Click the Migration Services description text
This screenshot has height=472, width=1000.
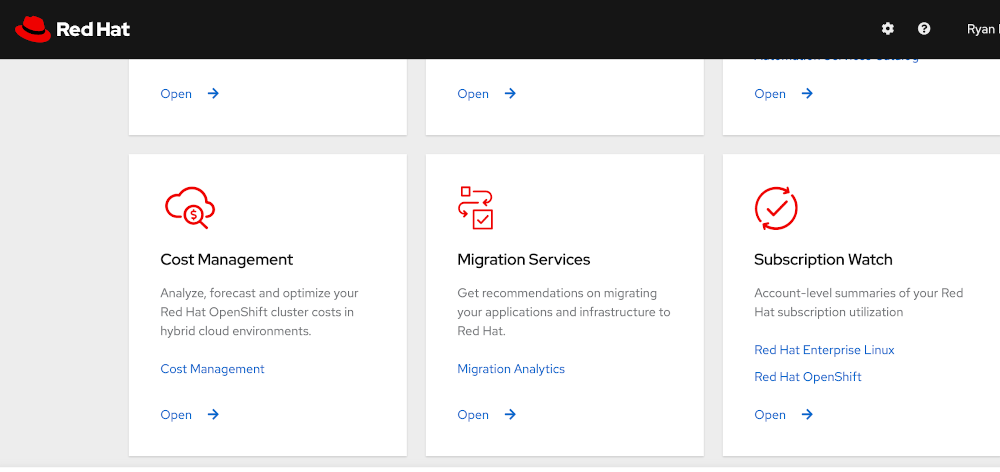tap(564, 313)
